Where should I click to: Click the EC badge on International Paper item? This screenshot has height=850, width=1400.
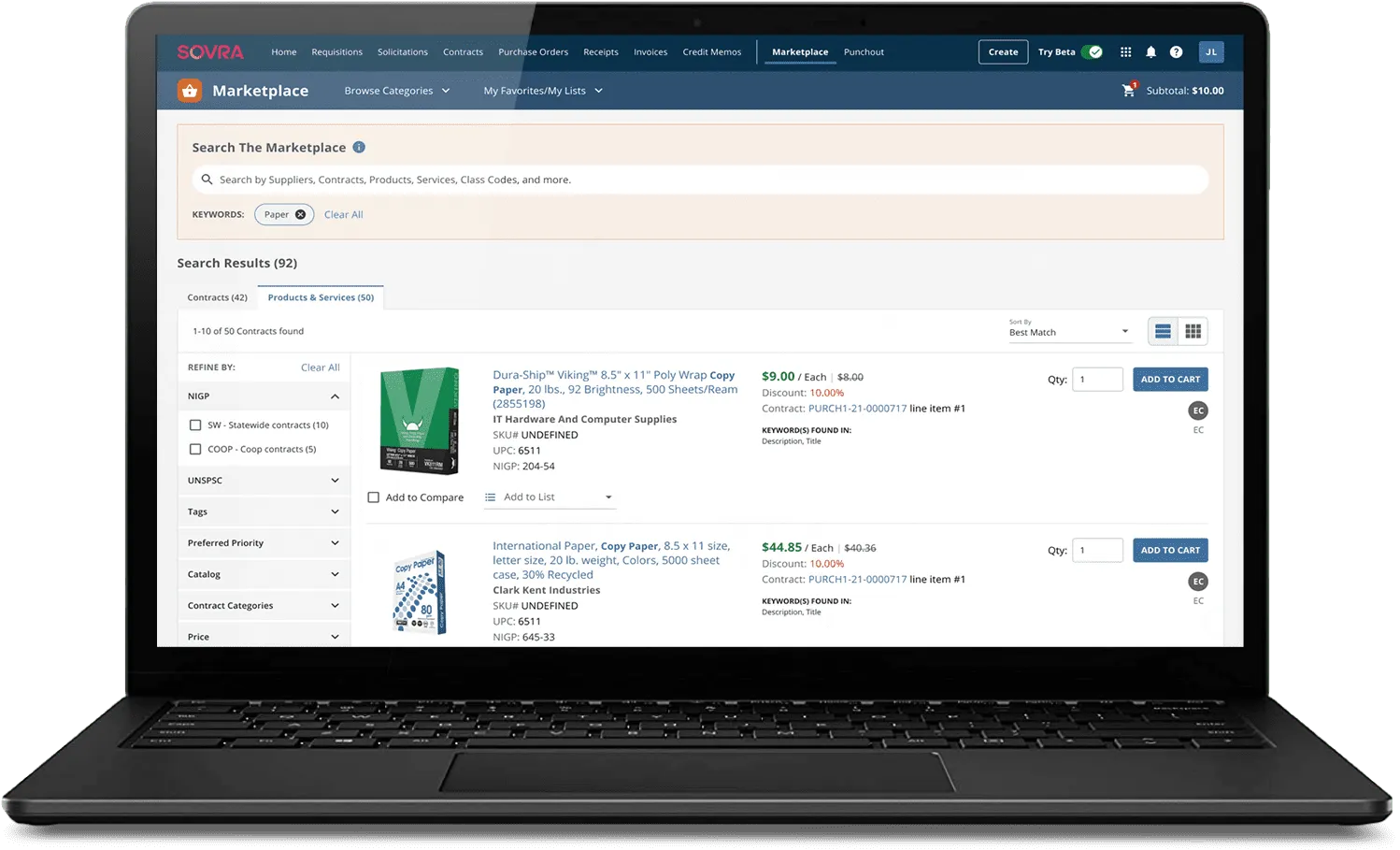point(1198,582)
